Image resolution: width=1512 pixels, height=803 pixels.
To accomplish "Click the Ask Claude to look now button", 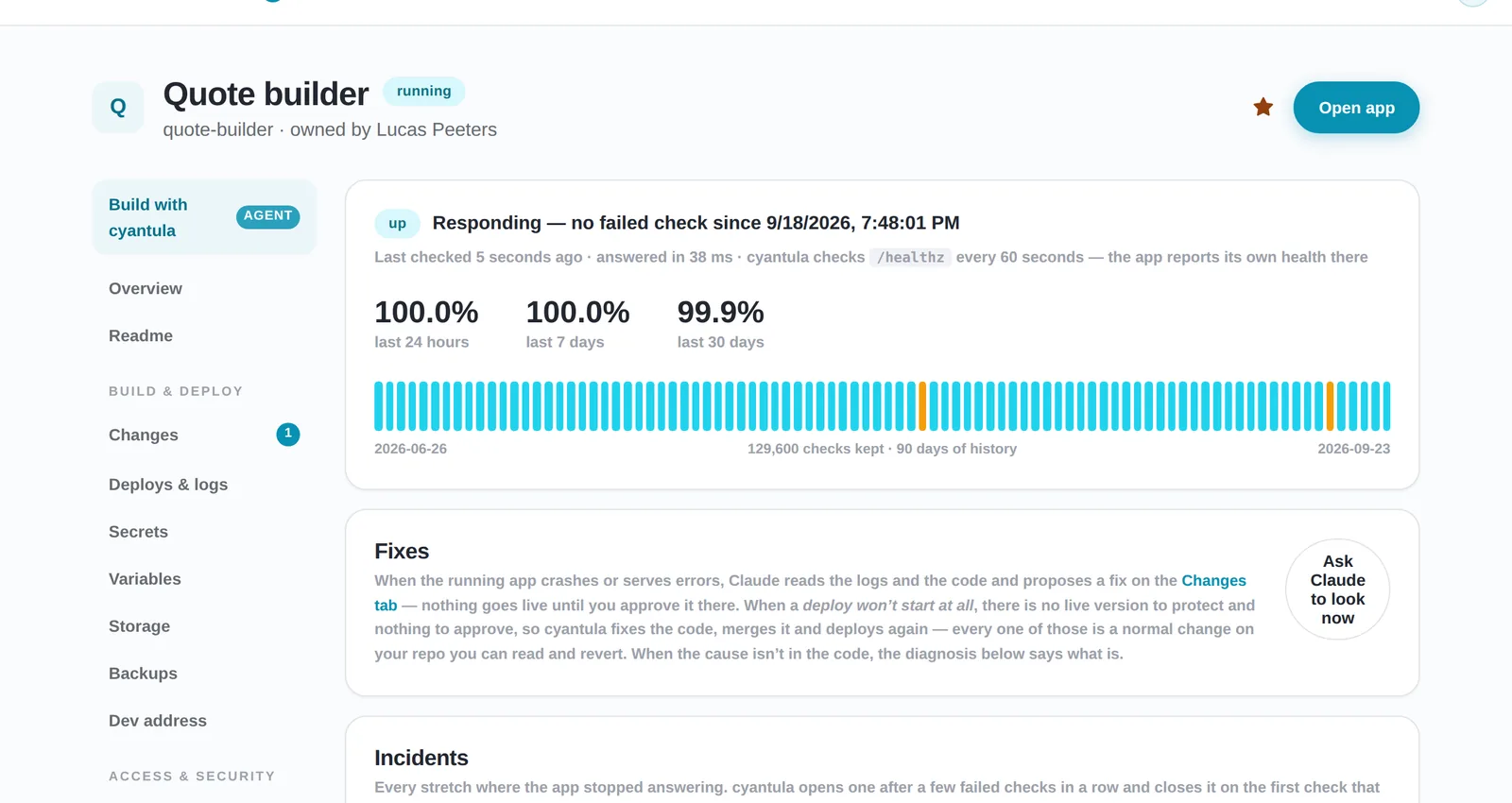I will click(1337, 589).
